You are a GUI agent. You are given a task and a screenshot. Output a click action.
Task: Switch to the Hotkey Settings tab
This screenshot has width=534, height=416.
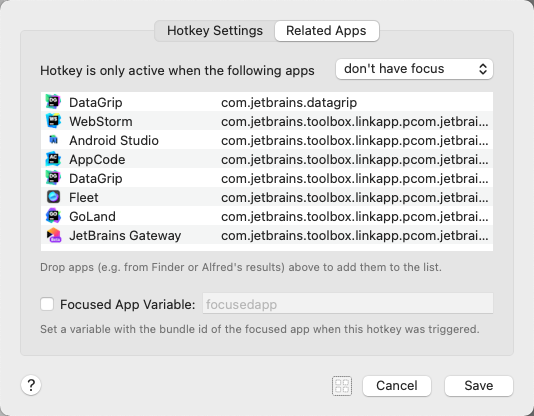(215, 31)
